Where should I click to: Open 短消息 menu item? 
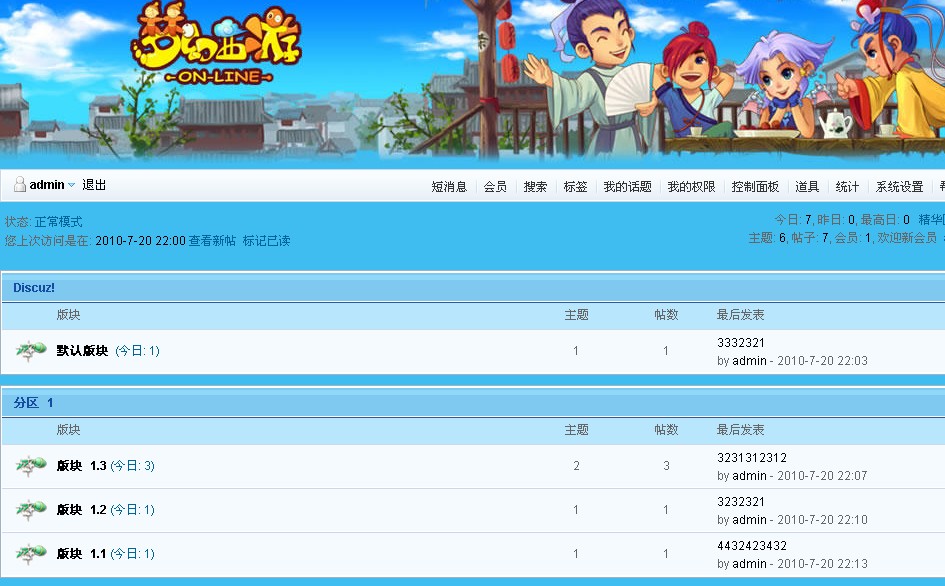pos(449,187)
